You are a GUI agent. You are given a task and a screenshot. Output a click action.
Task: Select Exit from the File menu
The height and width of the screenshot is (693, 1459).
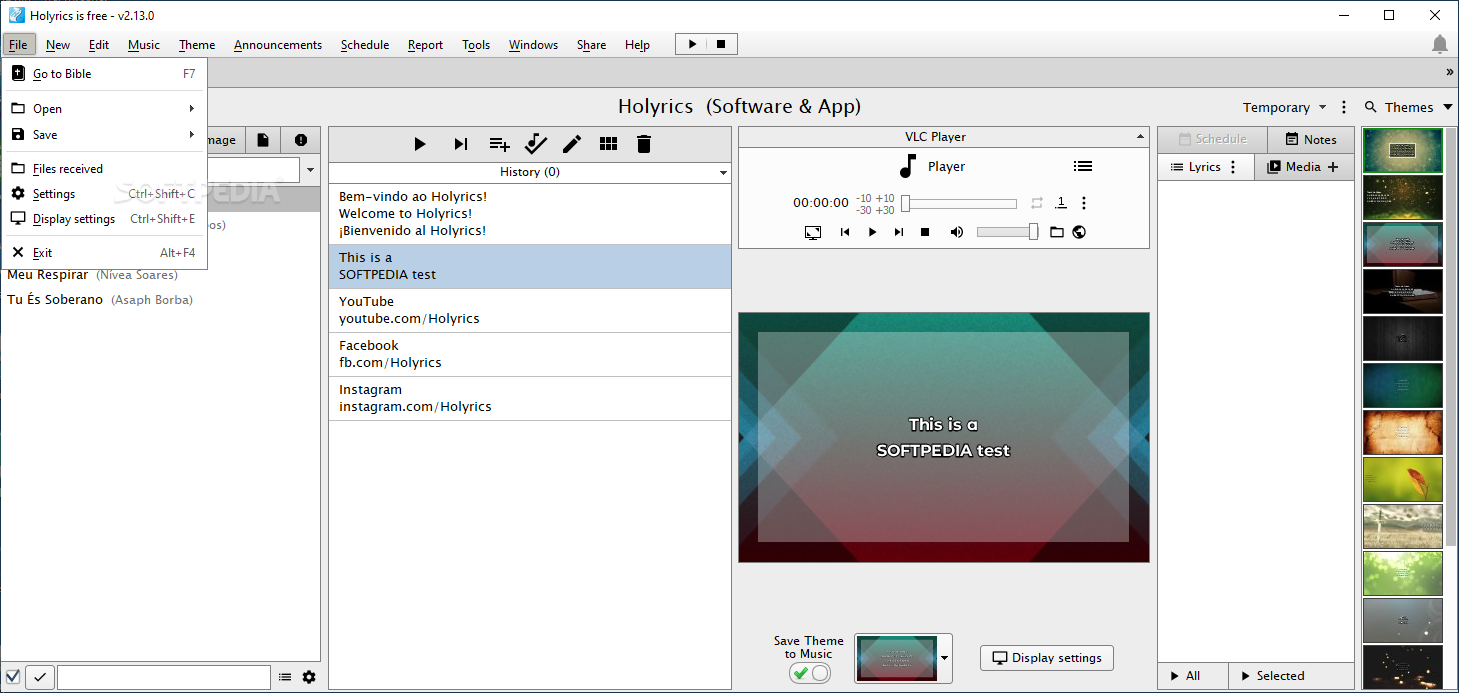(x=104, y=253)
